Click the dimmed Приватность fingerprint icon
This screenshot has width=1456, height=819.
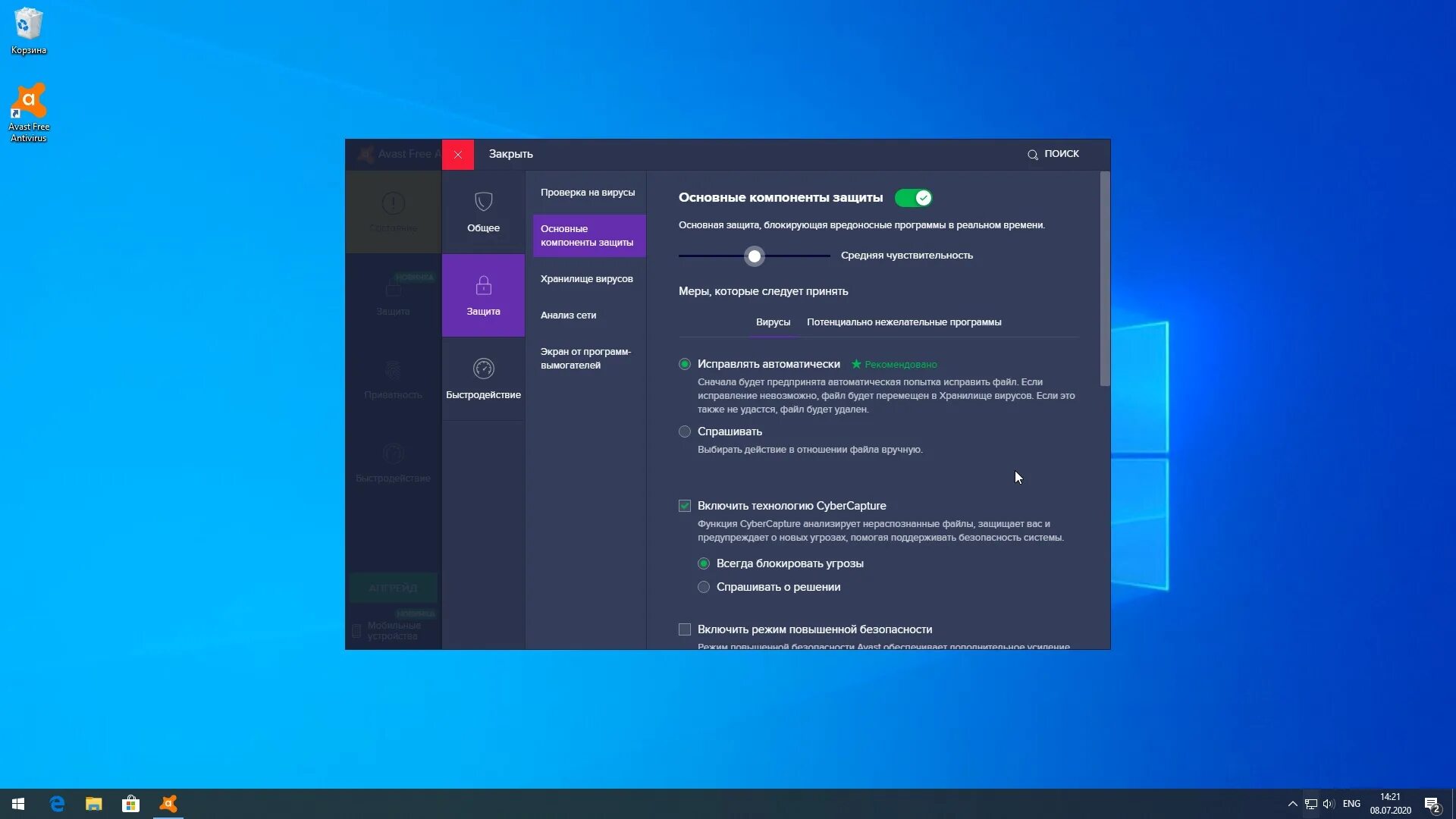tap(393, 370)
